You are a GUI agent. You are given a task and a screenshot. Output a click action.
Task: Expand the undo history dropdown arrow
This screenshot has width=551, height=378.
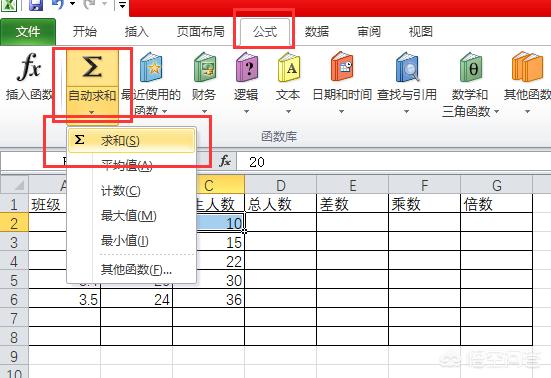point(73,4)
